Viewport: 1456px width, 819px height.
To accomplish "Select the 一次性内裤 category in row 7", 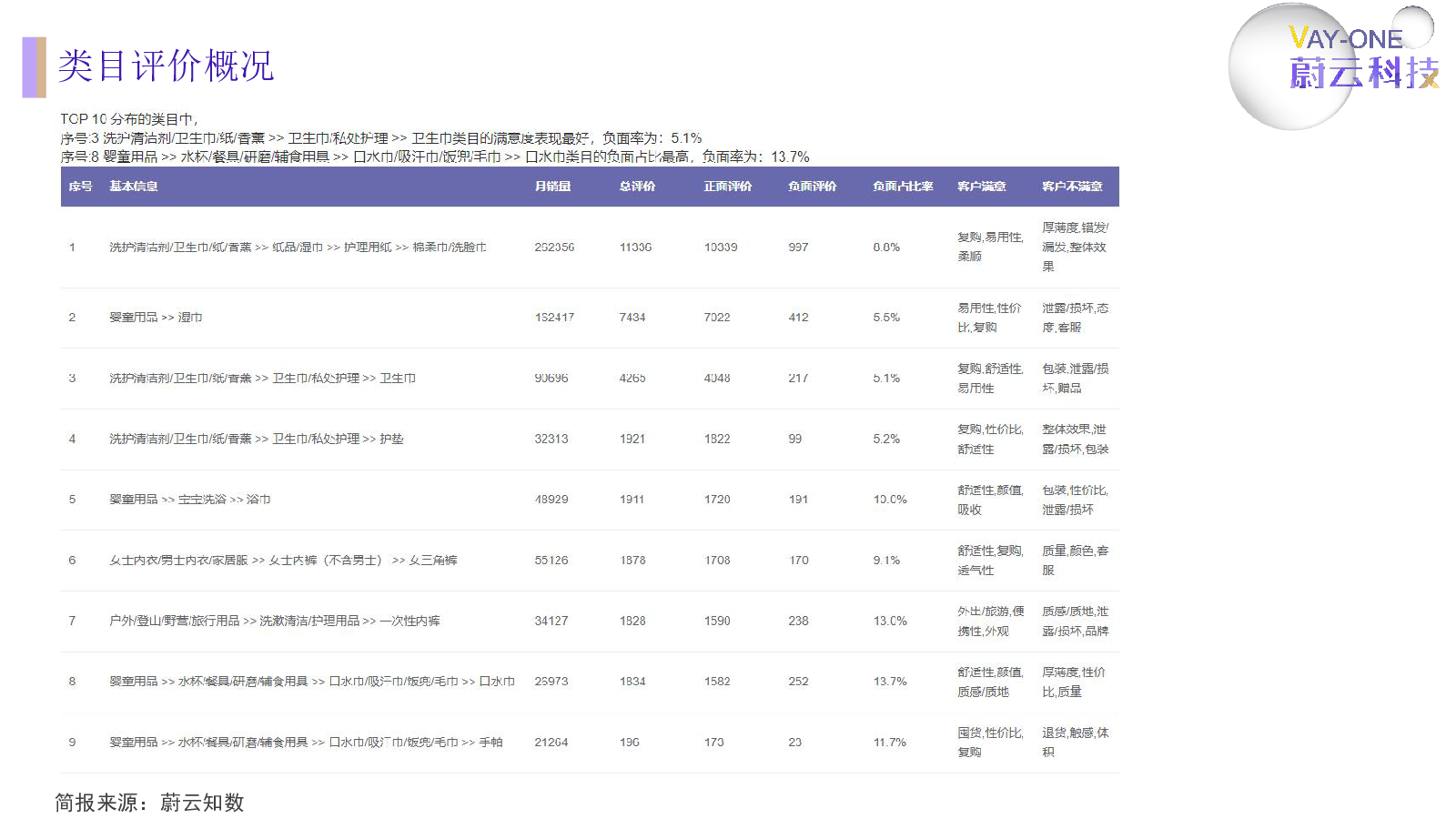I will tap(409, 621).
